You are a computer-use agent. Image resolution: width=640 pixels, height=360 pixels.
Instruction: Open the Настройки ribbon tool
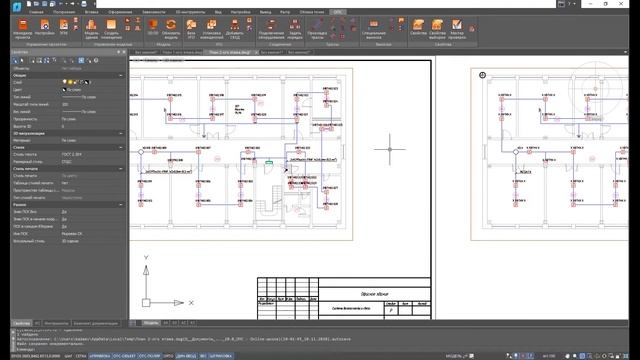44,28
